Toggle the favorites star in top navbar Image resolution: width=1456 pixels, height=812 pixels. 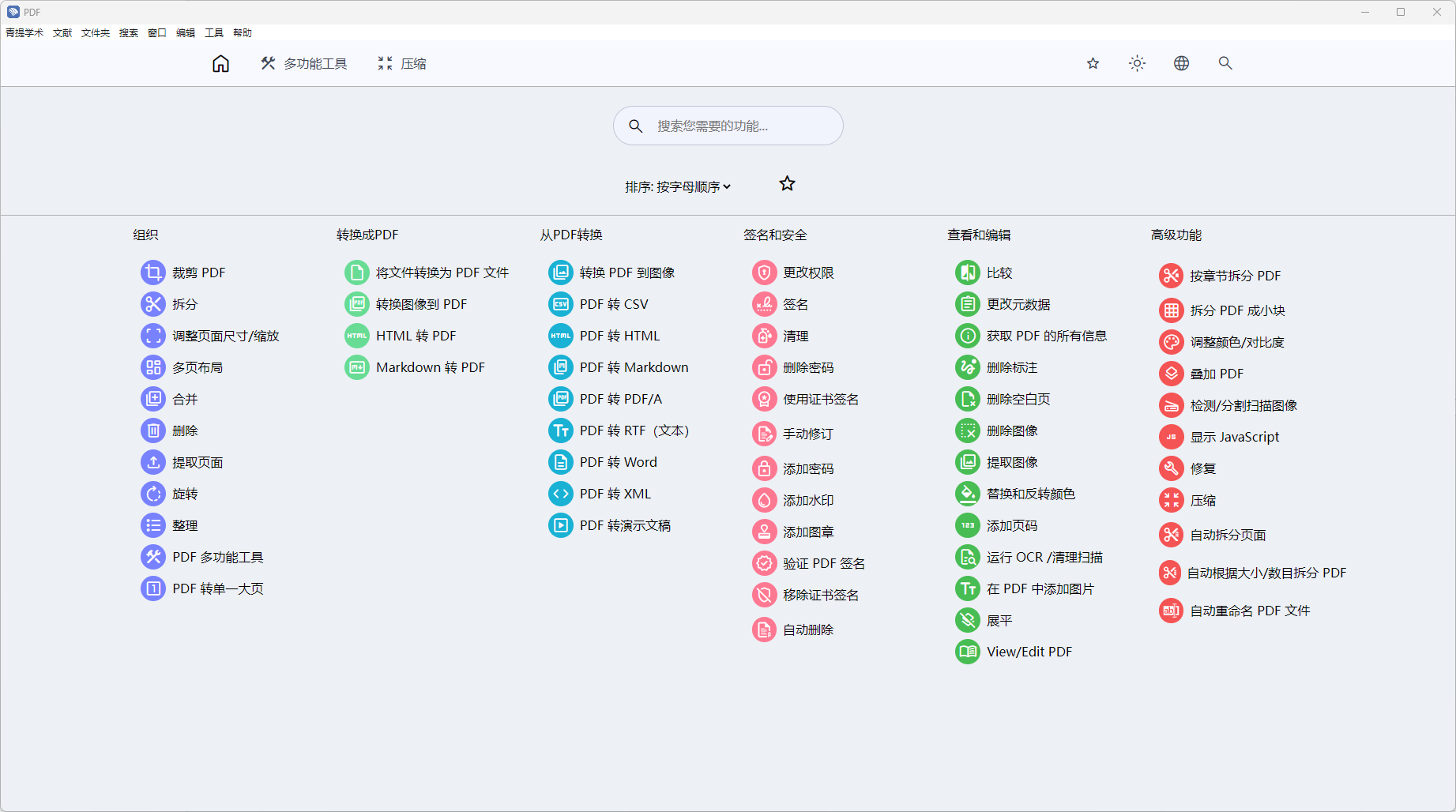1093,63
